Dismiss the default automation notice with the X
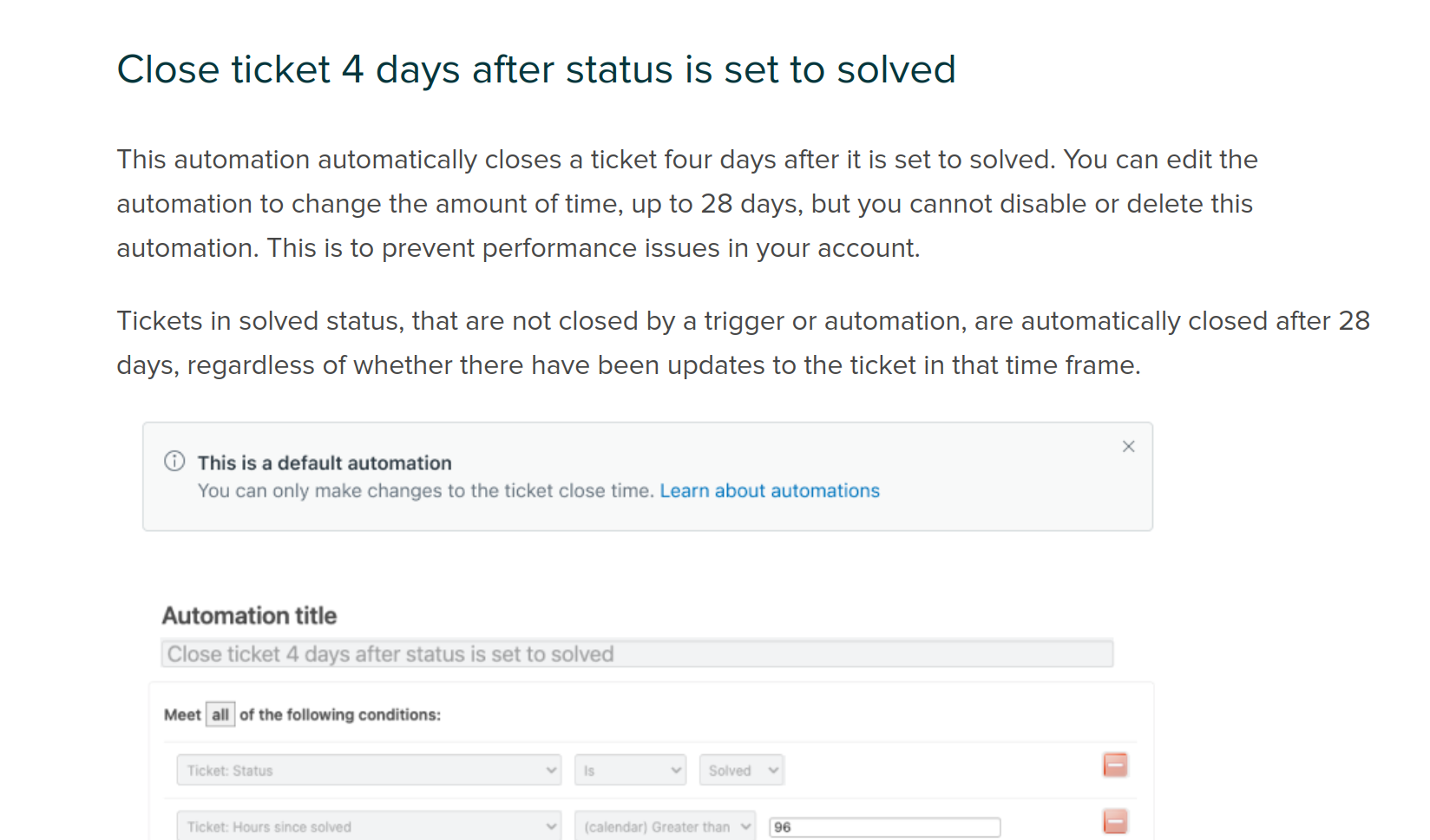Screen dimensions: 1430x840 click(x=1128, y=446)
